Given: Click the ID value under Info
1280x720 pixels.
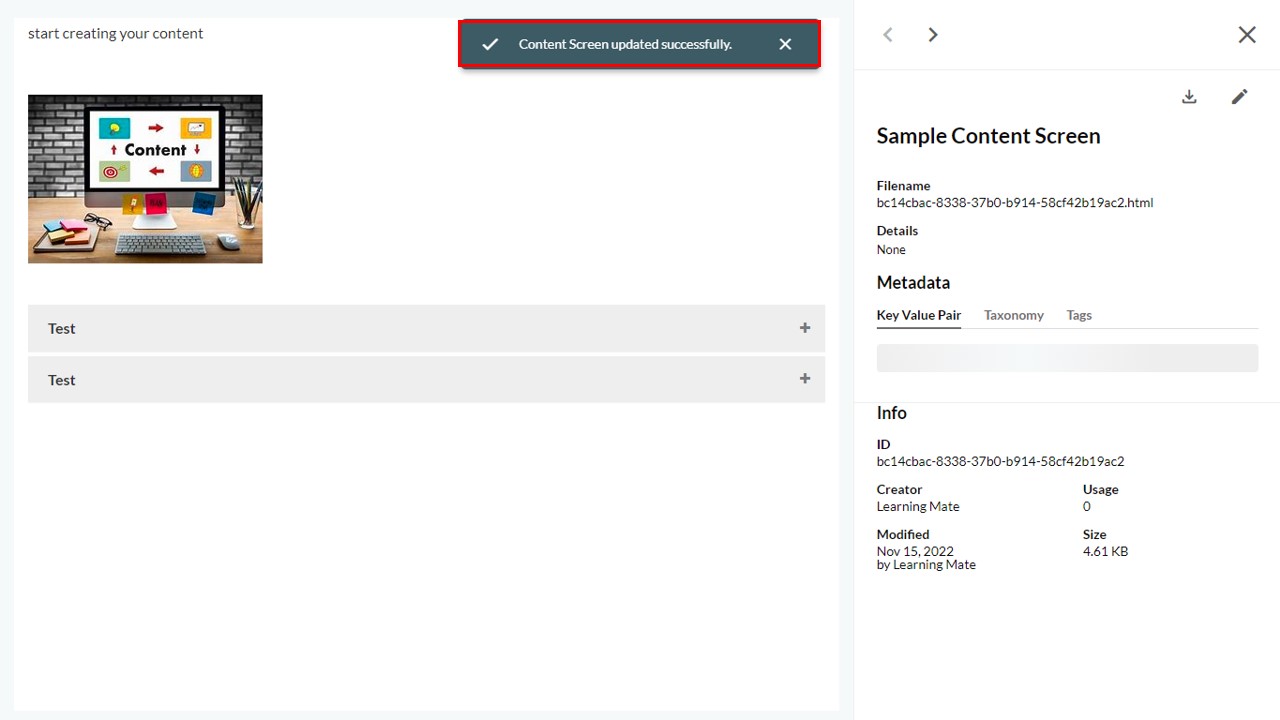Looking at the screenshot, I should 1000,462.
